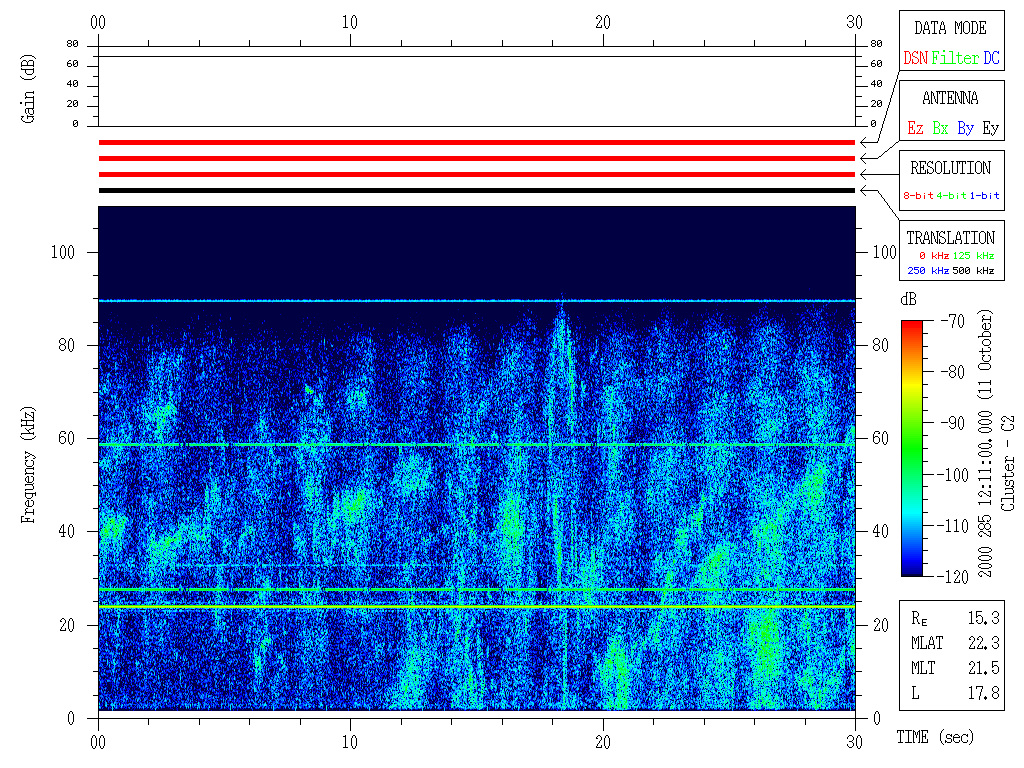Select the 500 kHz translation label
Screen dimensions: 1024x768
point(974,271)
